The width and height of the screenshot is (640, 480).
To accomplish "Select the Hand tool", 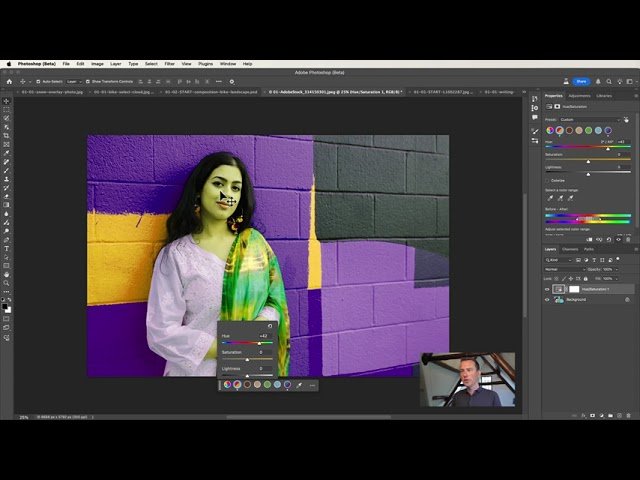I will (6, 274).
